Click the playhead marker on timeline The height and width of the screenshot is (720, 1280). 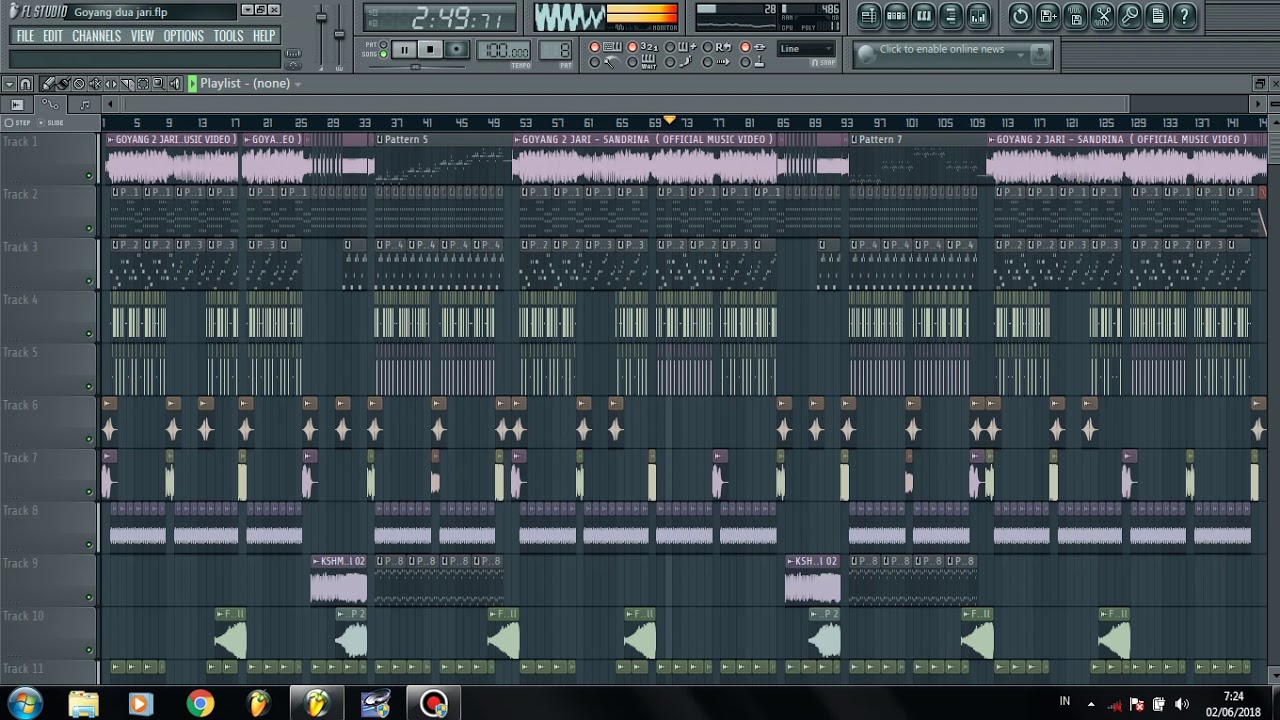click(x=670, y=120)
